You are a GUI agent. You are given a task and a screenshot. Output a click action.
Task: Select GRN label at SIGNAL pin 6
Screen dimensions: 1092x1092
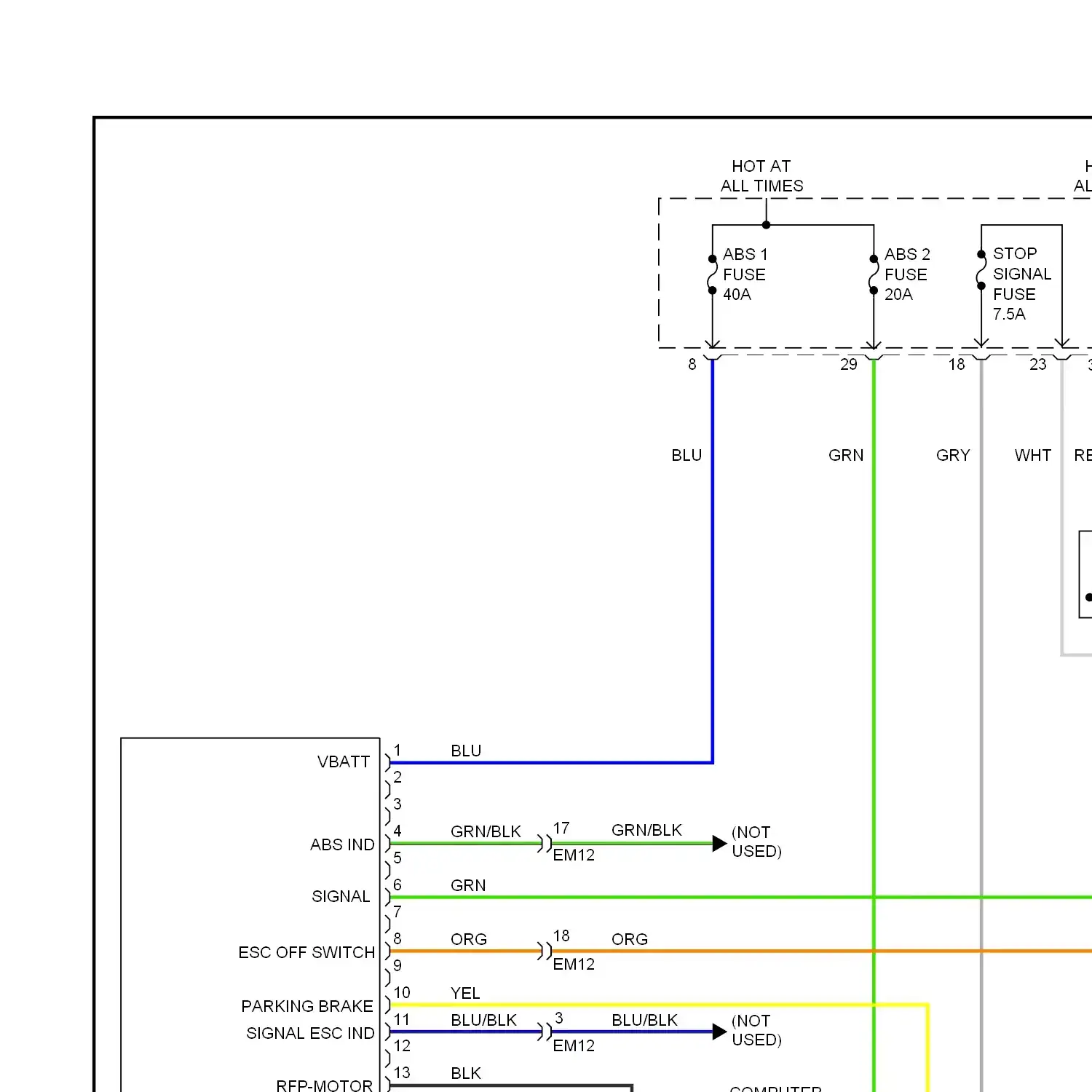click(468, 886)
